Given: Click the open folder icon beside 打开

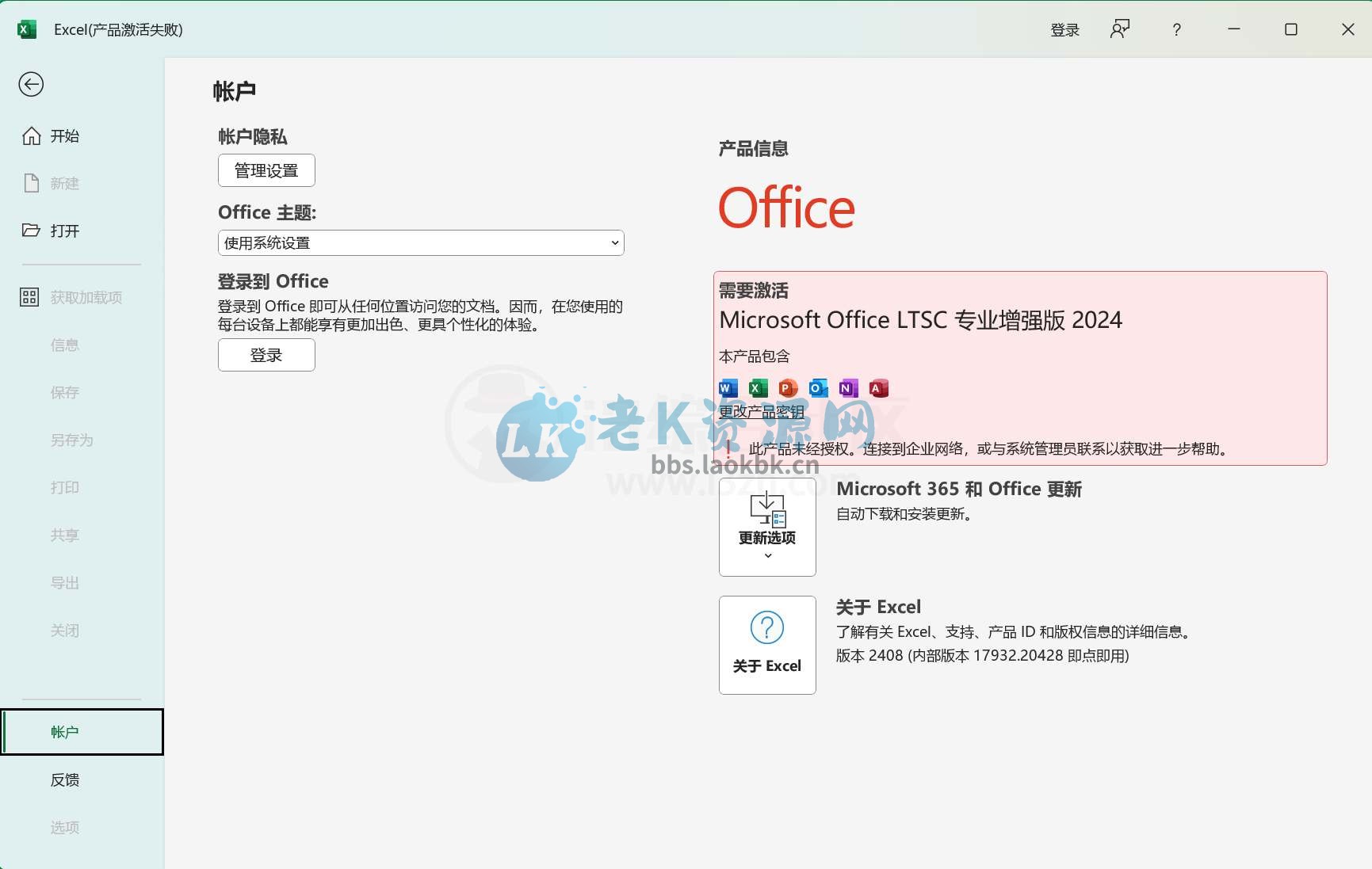Looking at the screenshot, I should [x=31, y=231].
